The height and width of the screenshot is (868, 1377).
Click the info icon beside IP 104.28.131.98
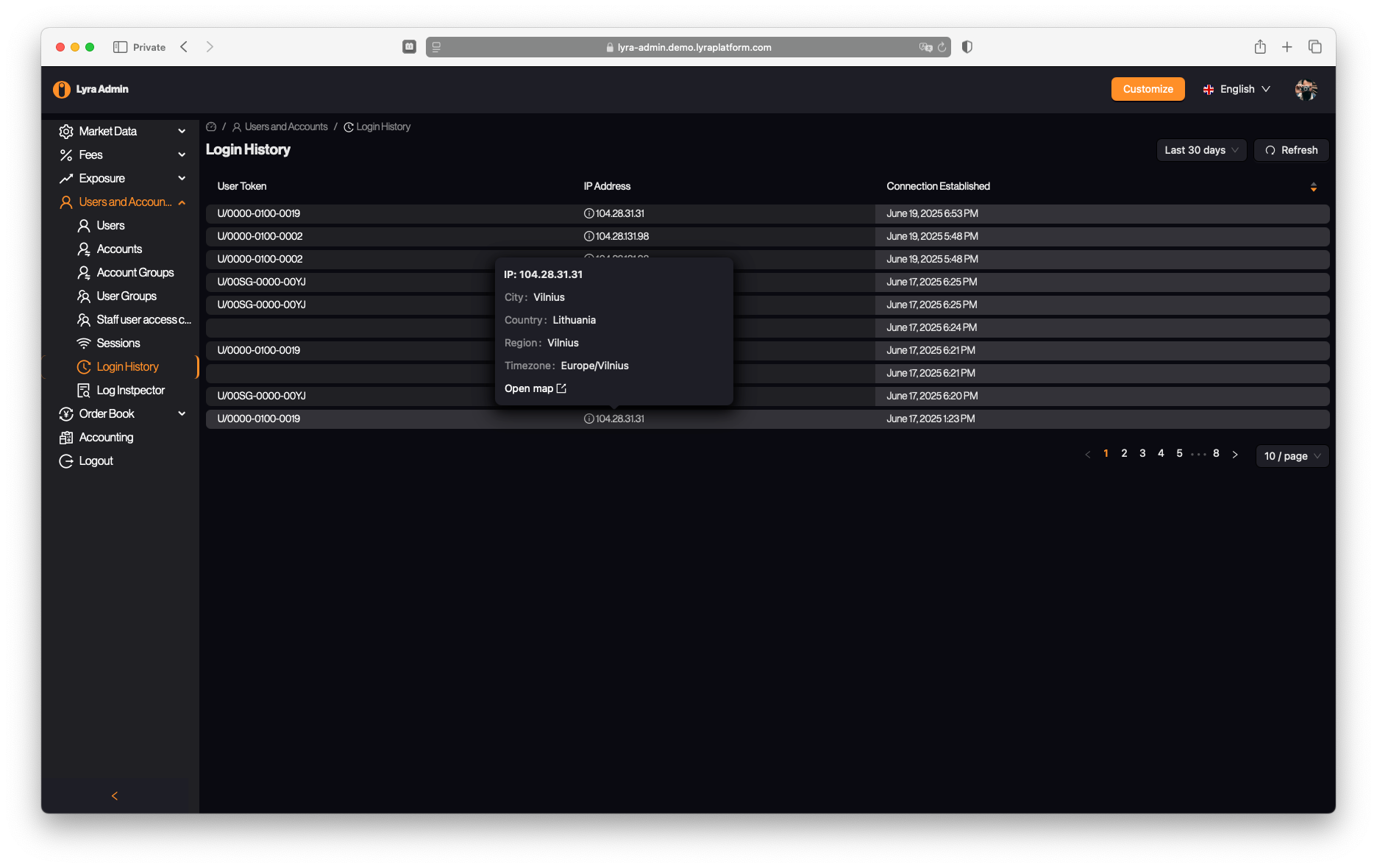pos(588,236)
